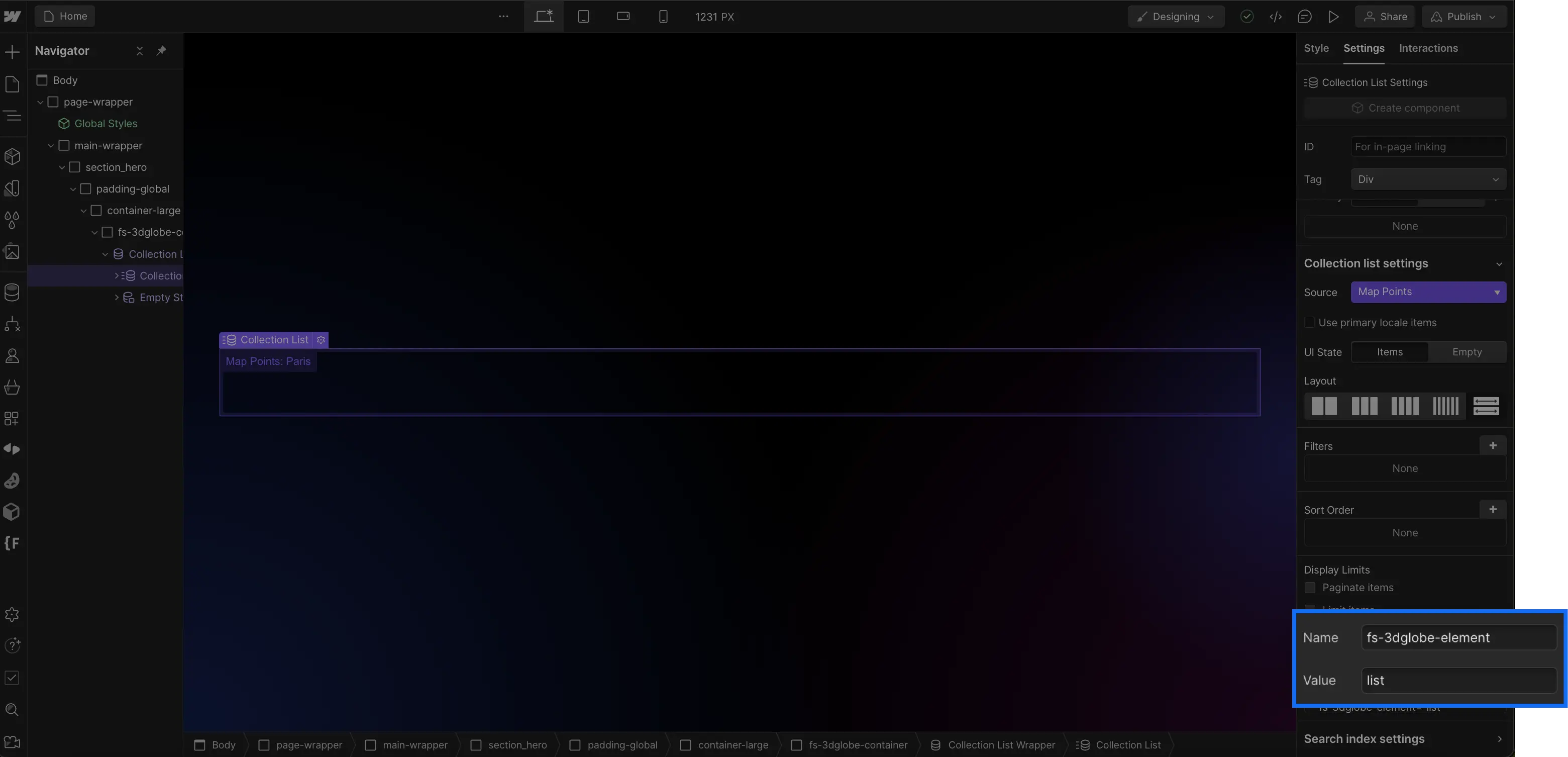Add a new Filter with plus button
Viewport: 1568px width, 757px height.
point(1492,445)
